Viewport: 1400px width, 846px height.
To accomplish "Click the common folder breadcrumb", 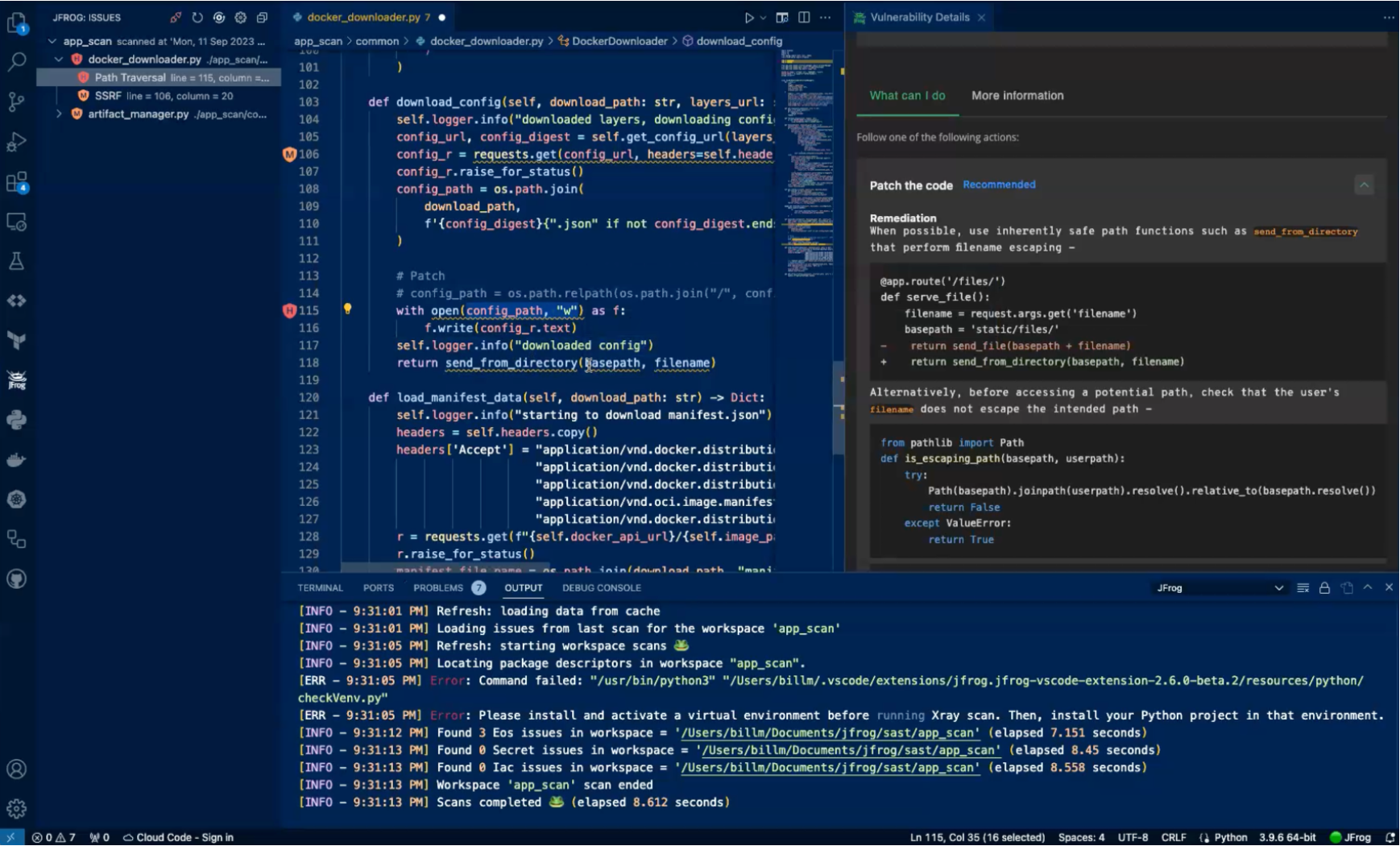I will (377, 41).
